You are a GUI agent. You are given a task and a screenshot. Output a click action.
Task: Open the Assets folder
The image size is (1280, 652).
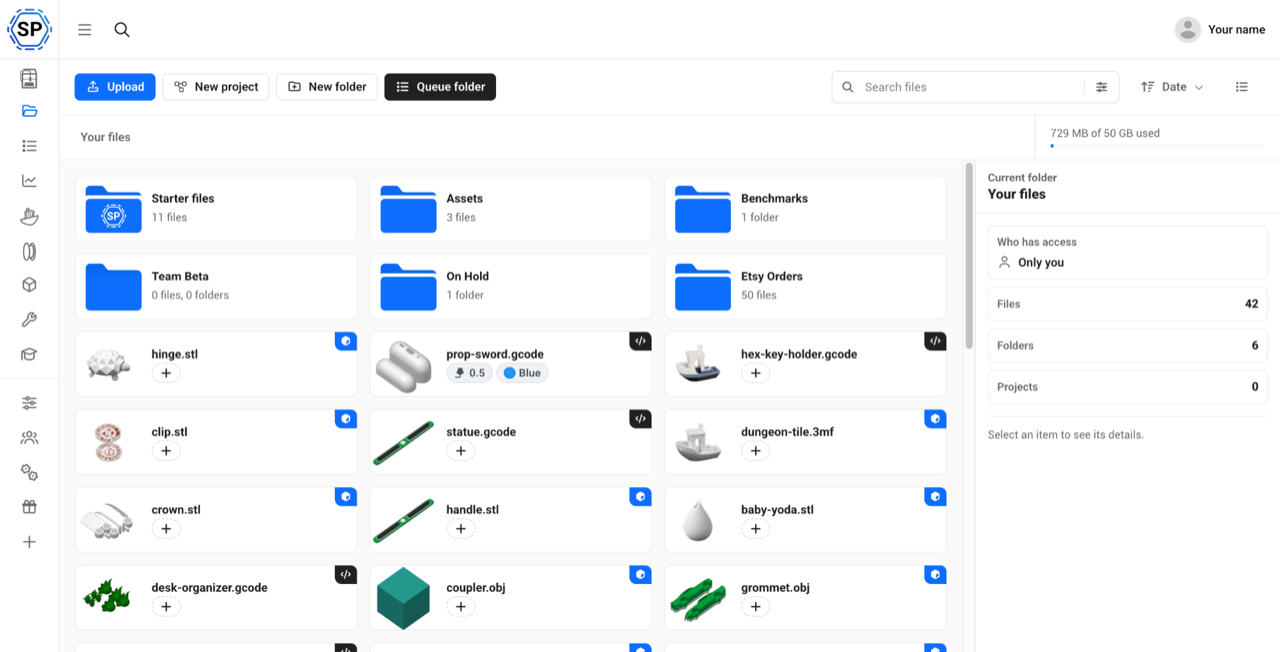(511, 208)
